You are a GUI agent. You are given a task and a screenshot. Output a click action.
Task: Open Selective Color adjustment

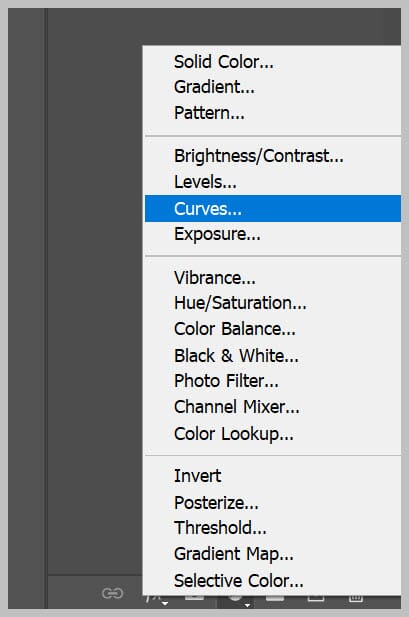tap(272, 581)
